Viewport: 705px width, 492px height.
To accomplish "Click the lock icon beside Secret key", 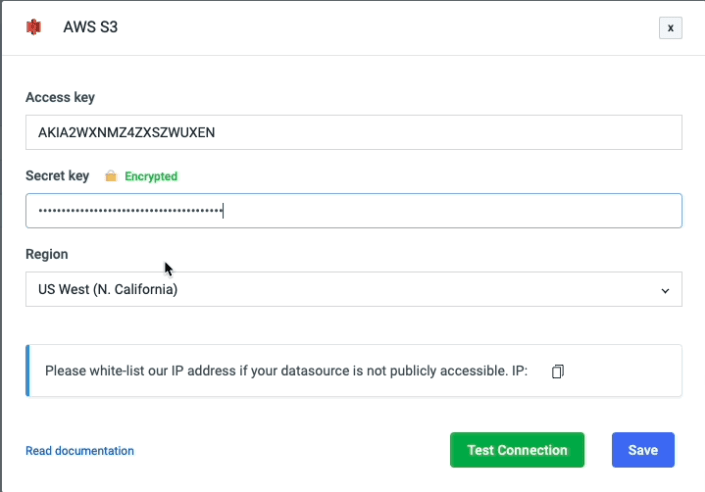I will pos(111,176).
